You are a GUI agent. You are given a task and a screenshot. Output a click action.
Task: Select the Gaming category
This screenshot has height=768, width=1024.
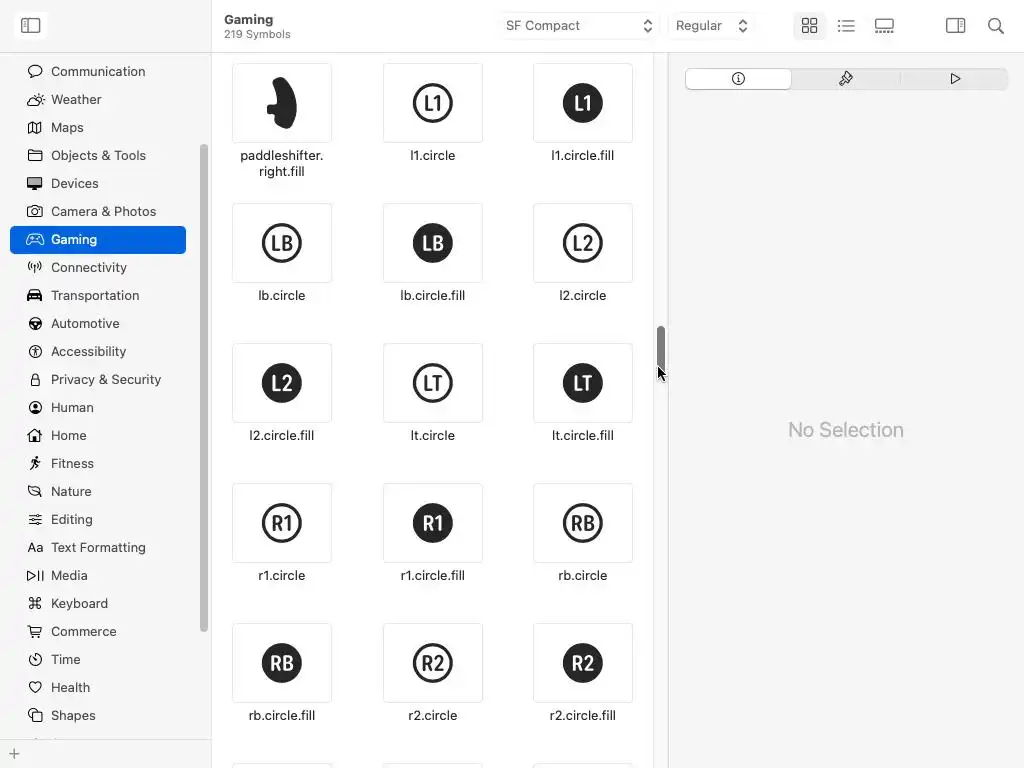[98, 240]
